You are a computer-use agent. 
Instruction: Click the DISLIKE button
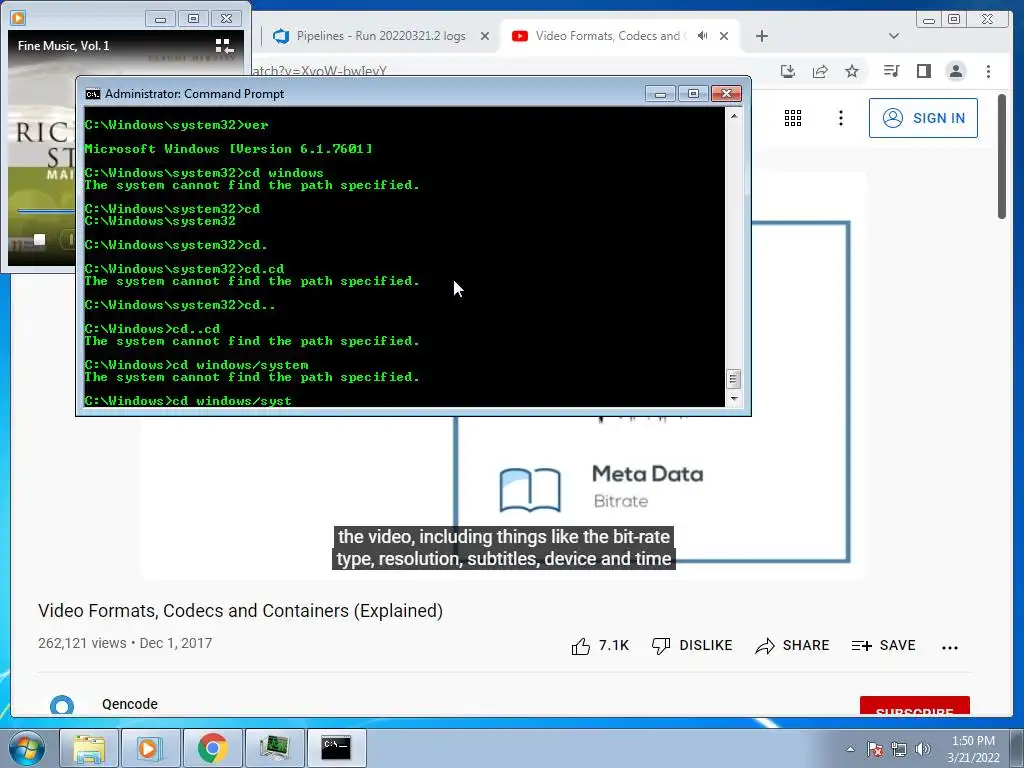coord(692,646)
